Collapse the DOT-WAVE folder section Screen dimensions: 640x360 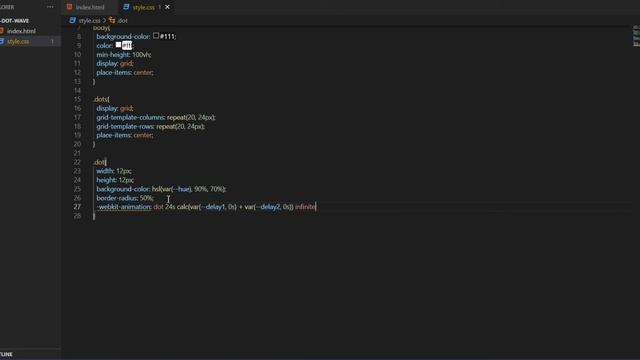(x=15, y=20)
